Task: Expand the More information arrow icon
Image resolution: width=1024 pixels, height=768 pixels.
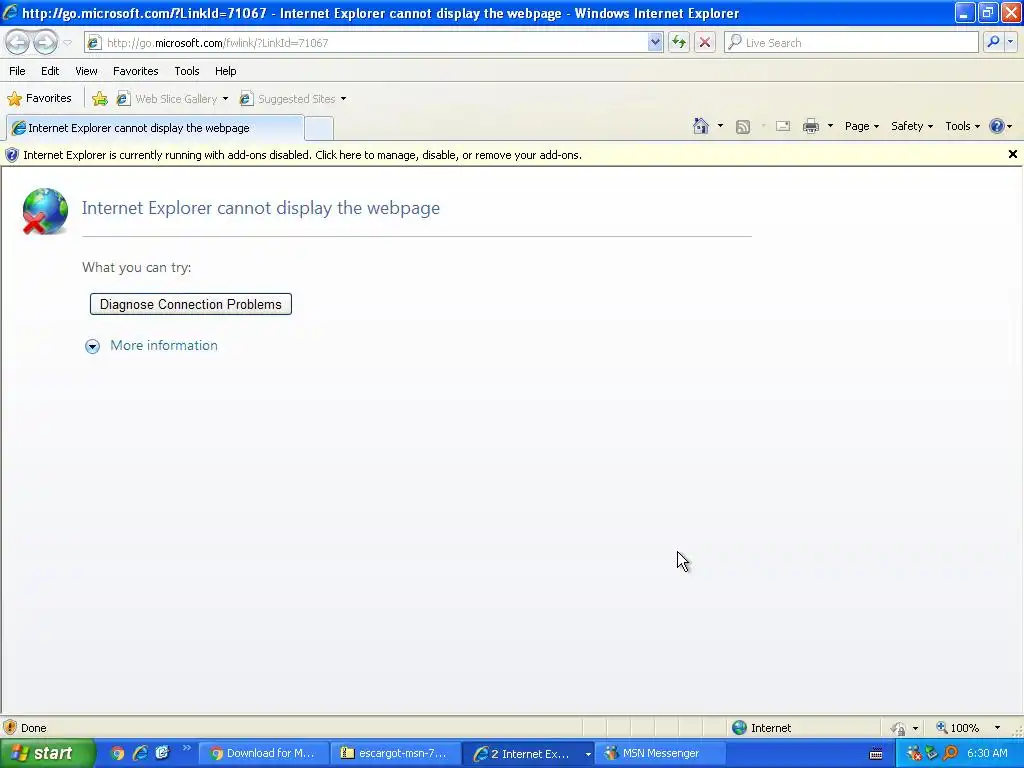Action: tap(93, 346)
